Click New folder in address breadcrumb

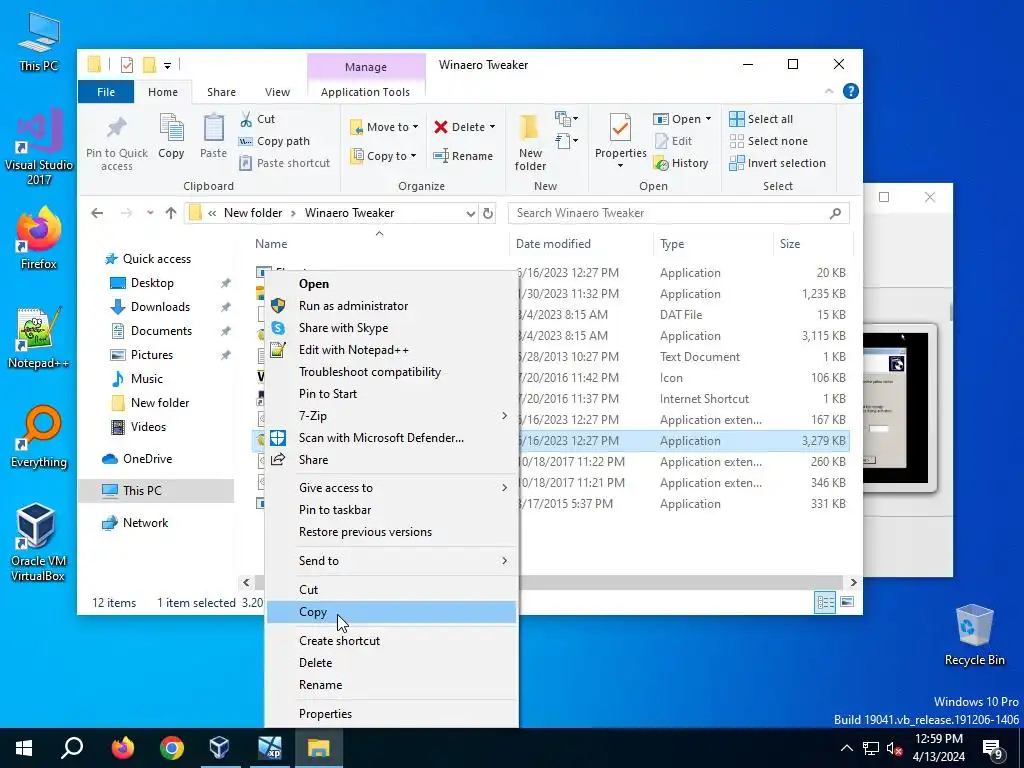click(253, 213)
